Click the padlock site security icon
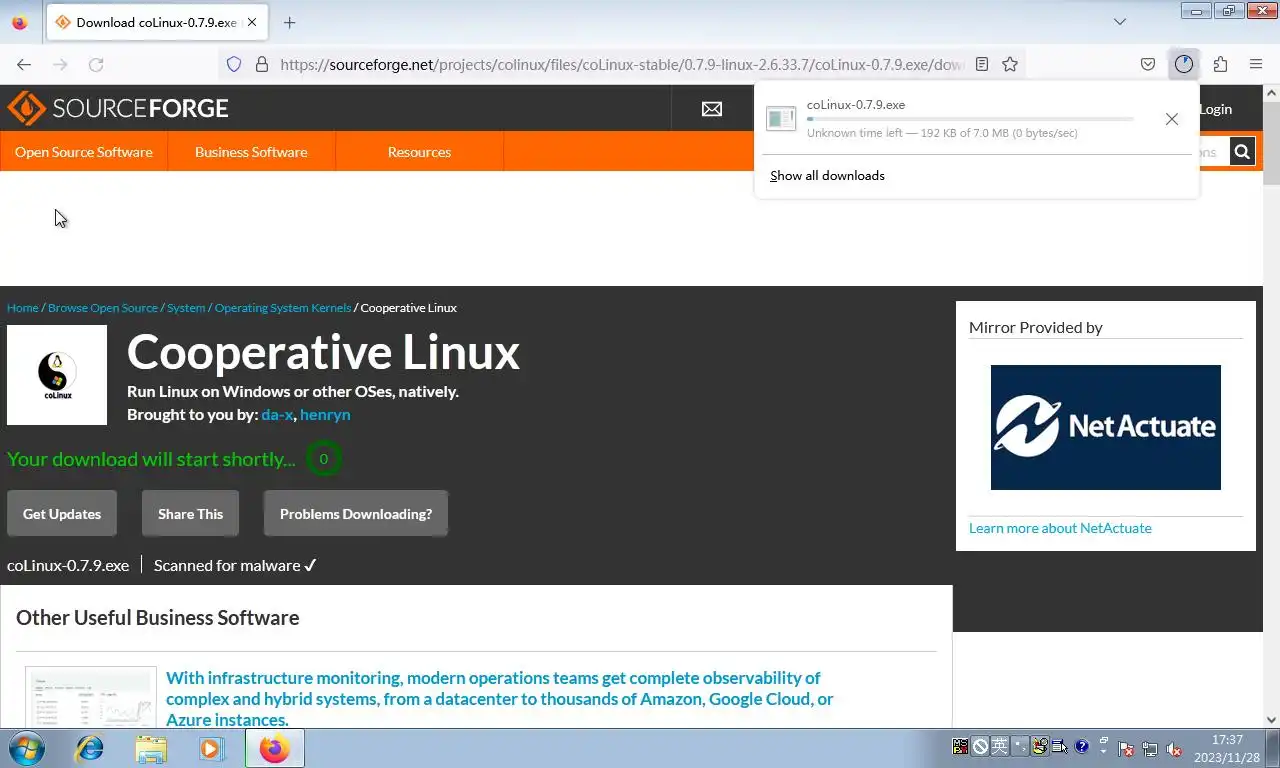The height and width of the screenshot is (768, 1280). pyautogui.click(x=262, y=64)
